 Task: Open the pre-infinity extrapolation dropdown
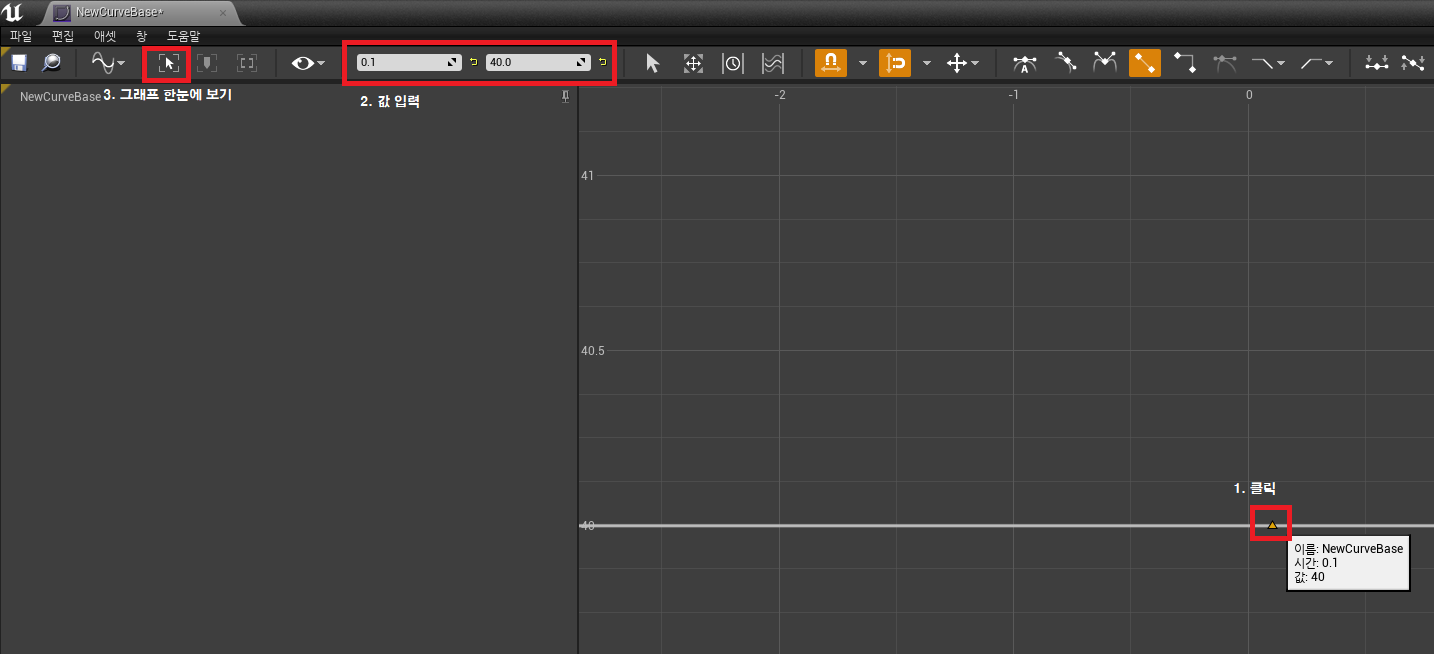(1269, 63)
